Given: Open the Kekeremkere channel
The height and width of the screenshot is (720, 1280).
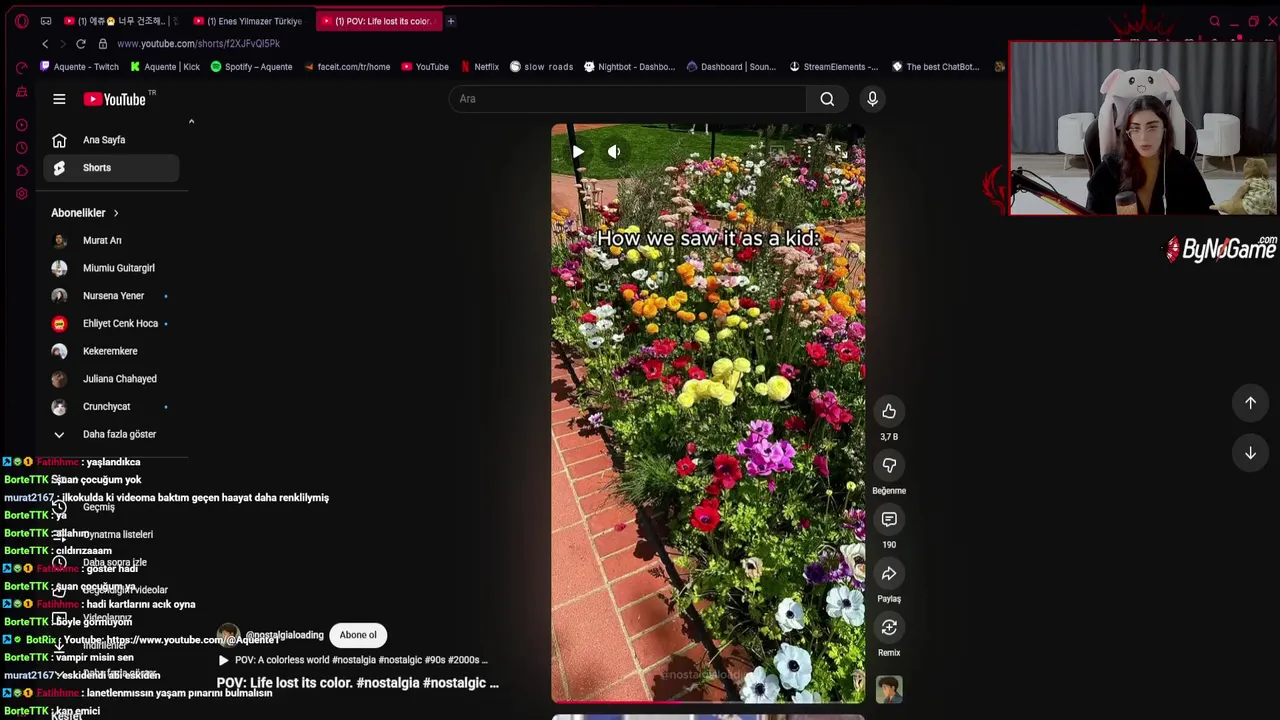Looking at the screenshot, I should coord(111,351).
